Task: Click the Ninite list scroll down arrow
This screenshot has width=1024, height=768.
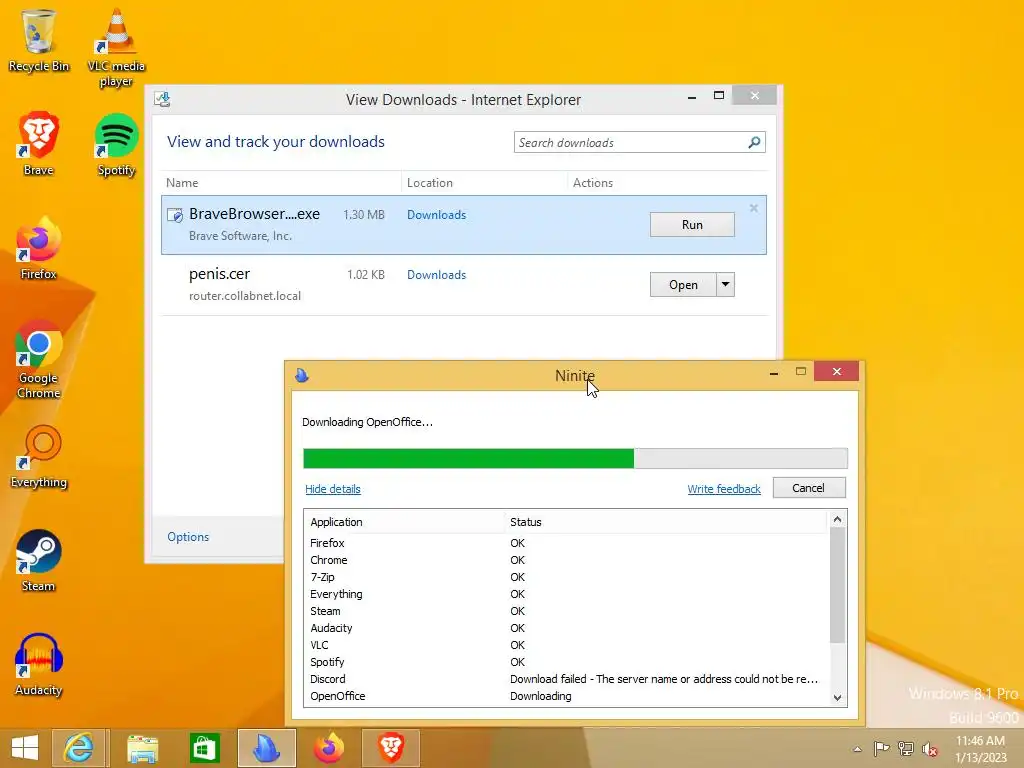Action: click(837, 697)
